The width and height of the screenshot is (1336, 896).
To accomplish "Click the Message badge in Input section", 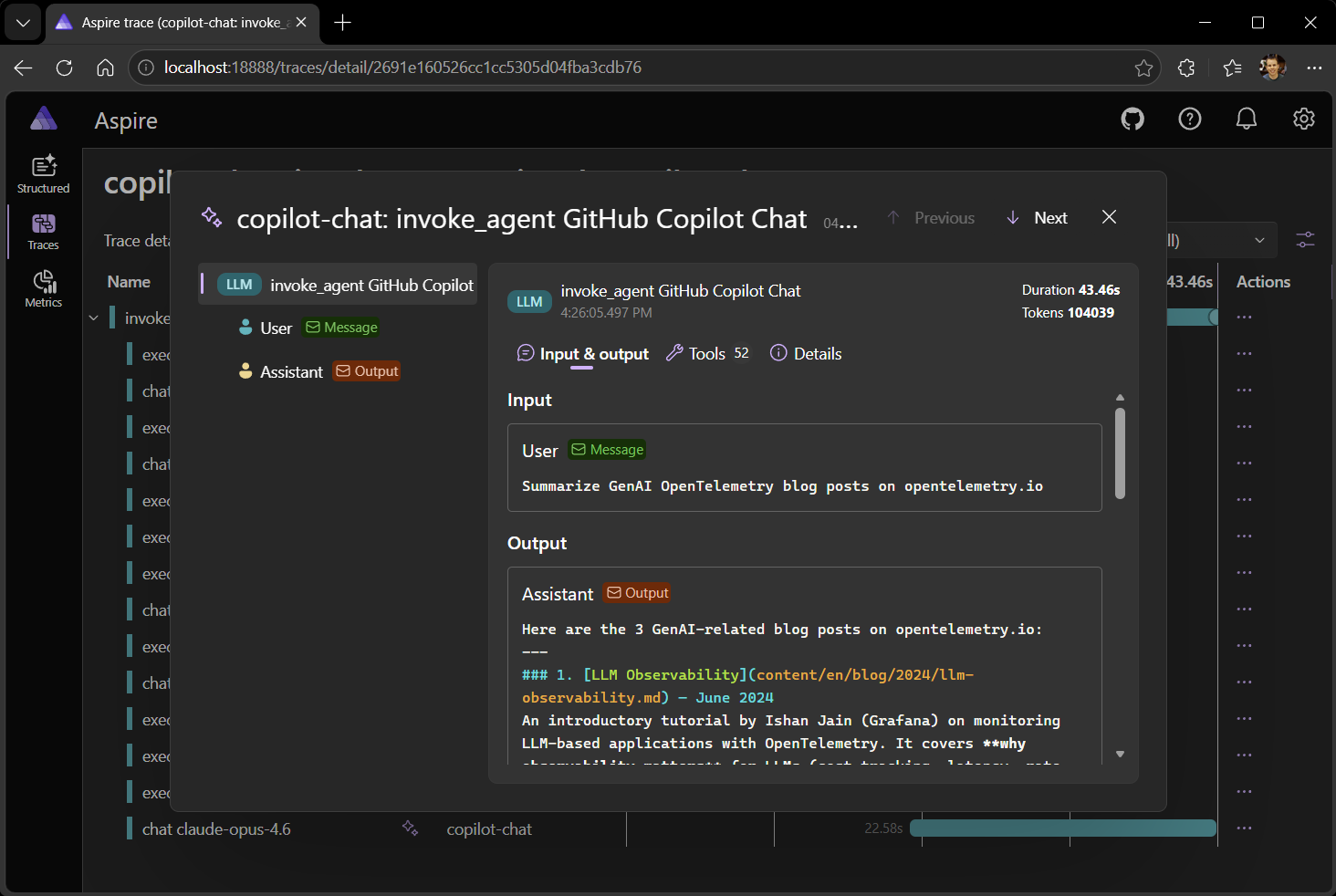I will click(608, 450).
